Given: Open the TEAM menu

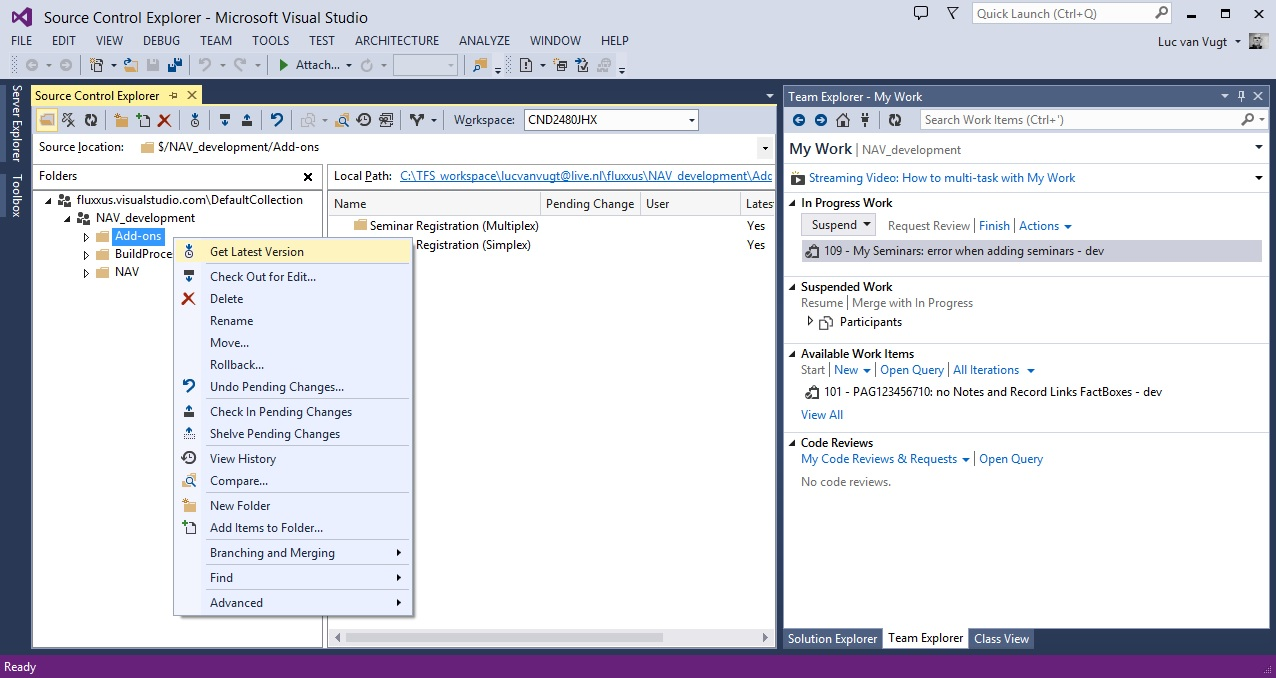Looking at the screenshot, I should [216, 41].
